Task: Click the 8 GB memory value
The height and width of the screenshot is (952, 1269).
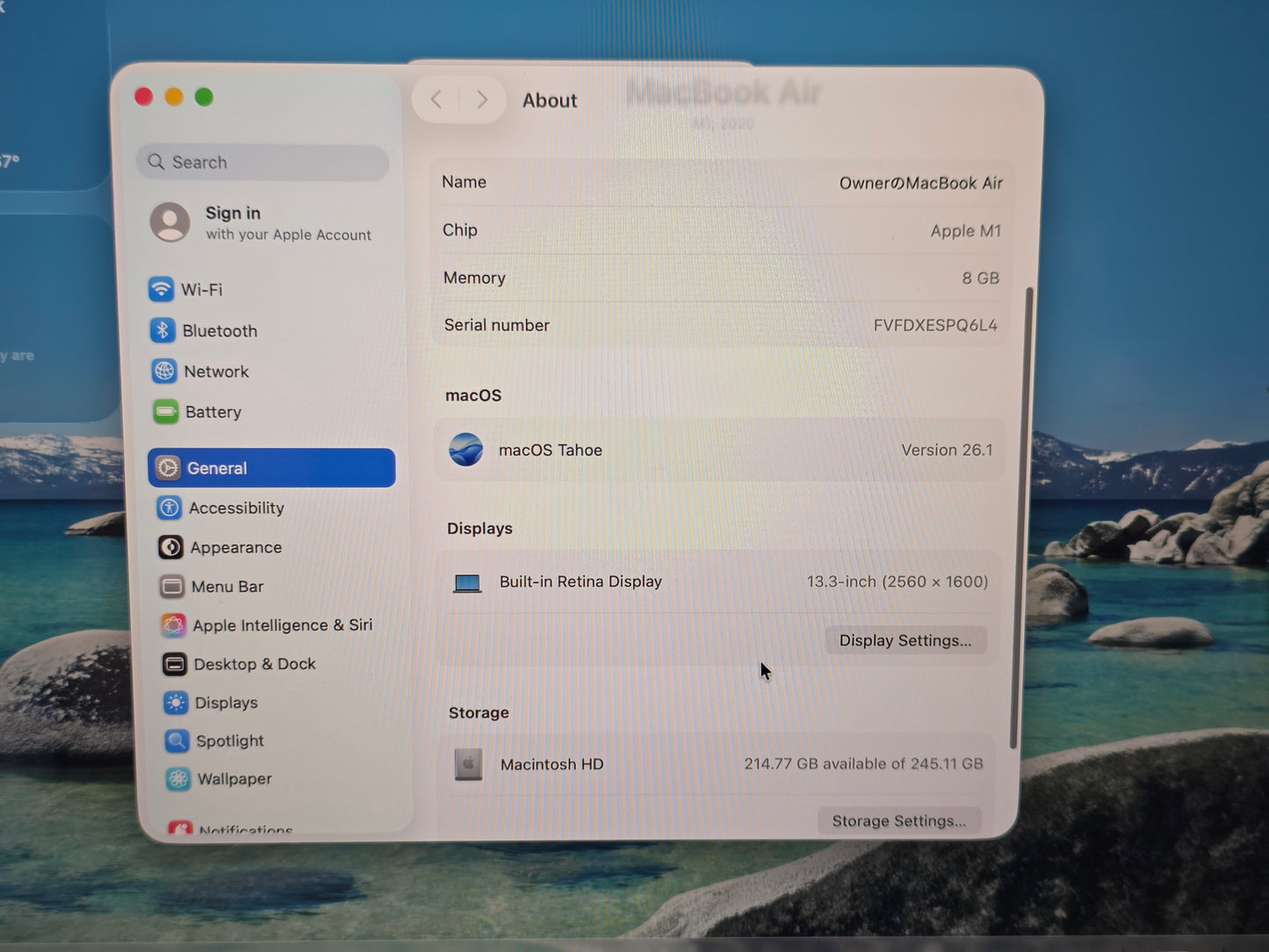Action: pos(980,278)
